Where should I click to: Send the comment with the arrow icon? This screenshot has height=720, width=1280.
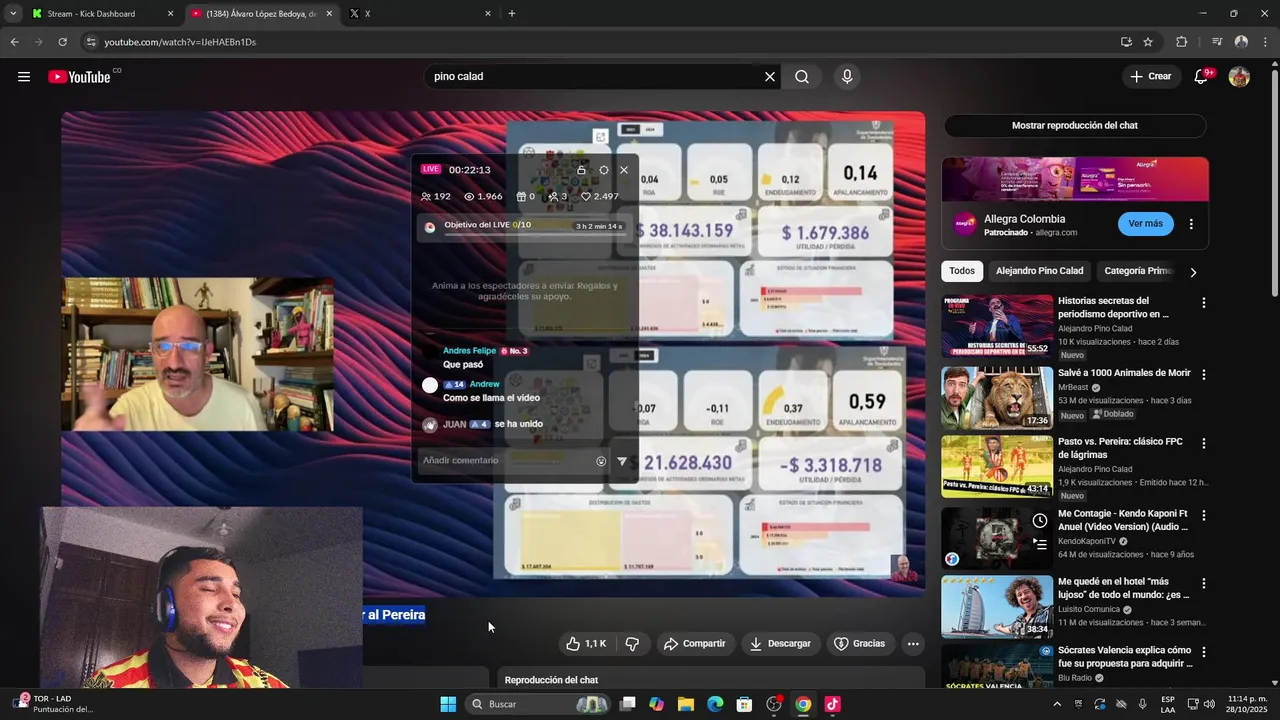(x=622, y=461)
